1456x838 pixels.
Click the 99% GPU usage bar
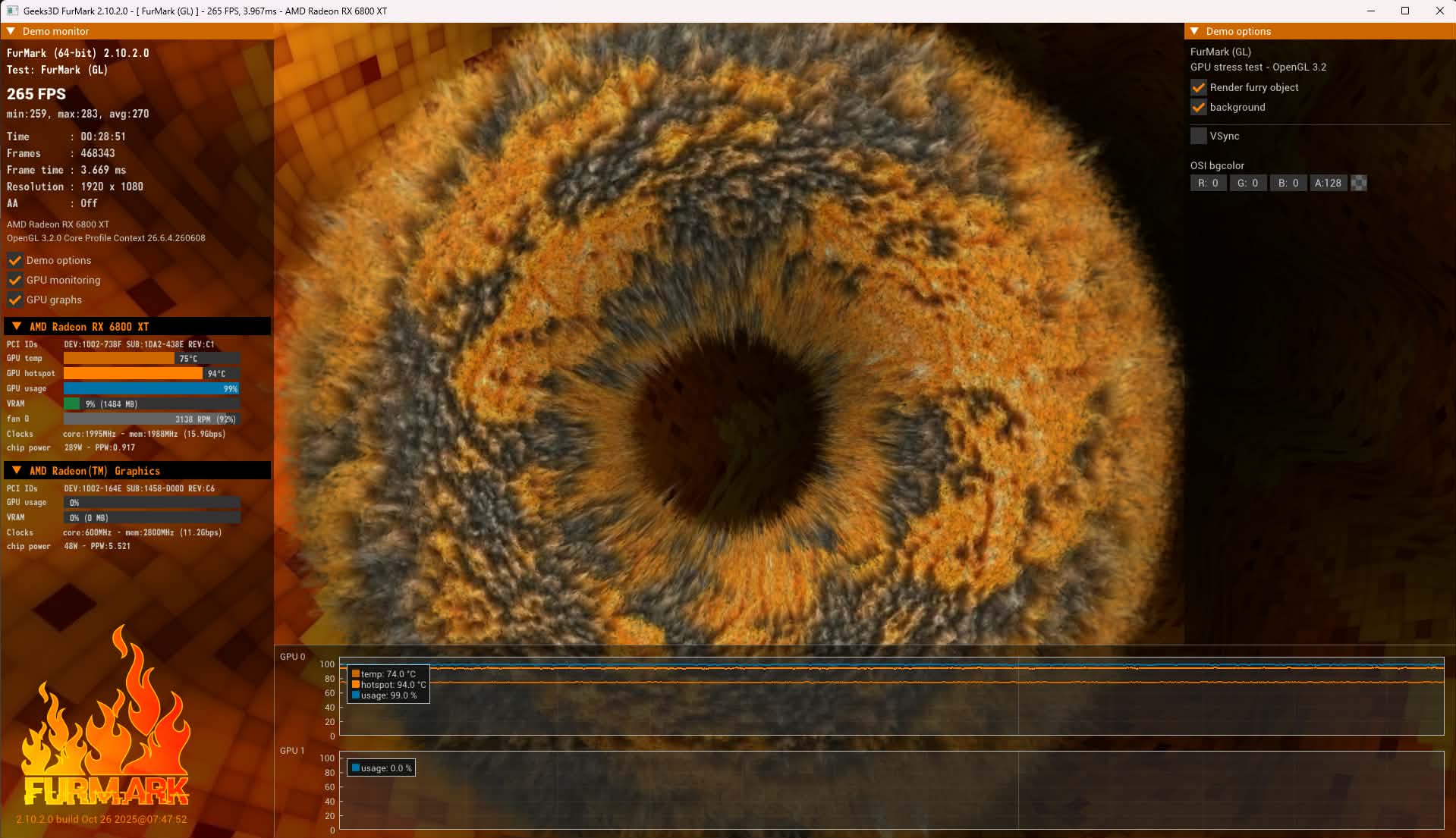click(152, 388)
